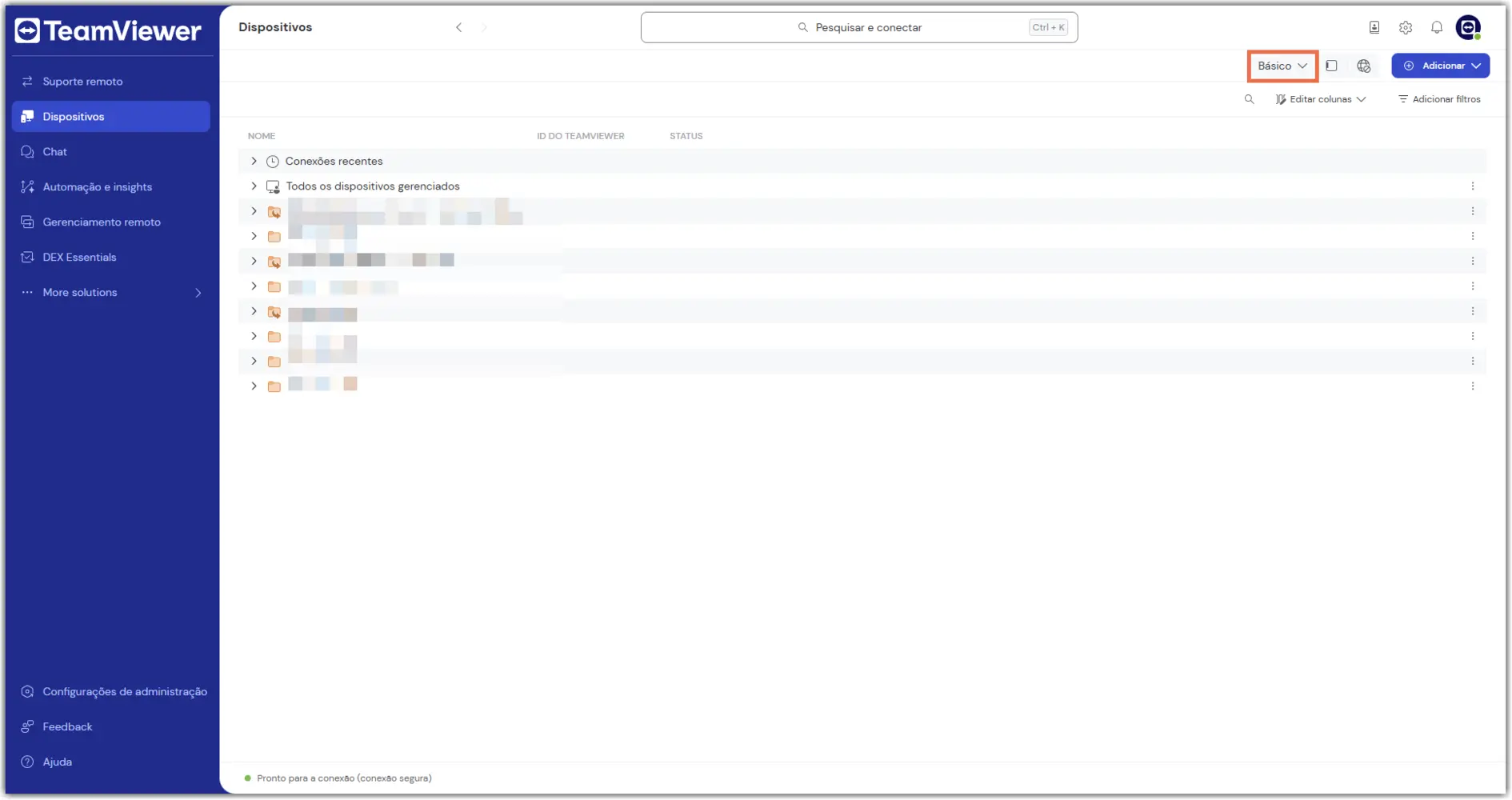Click the TeamViewer logo in the sidebar
The width and height of the screenshot is (1512, 800).
click(x=108, y=30)
